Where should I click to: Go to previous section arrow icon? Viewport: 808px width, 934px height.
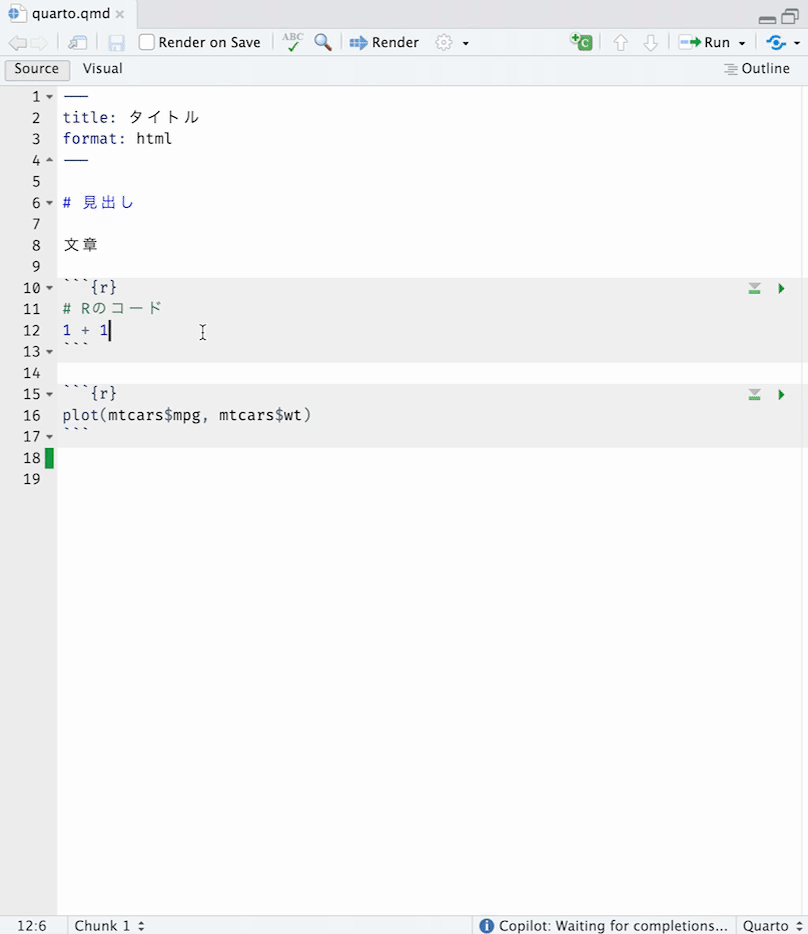tap(620, 42)
